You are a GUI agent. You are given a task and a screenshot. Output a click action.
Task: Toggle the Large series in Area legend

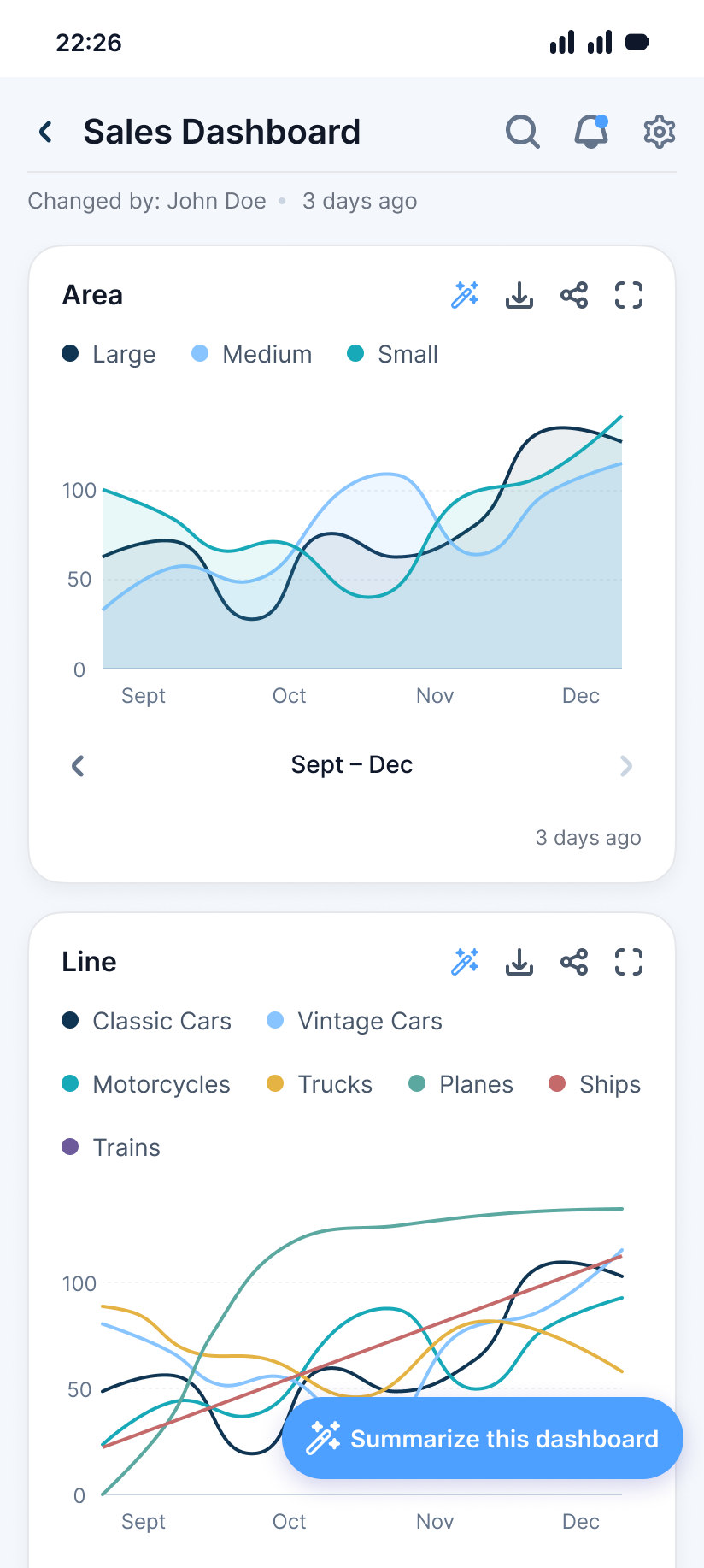point(109,354)
